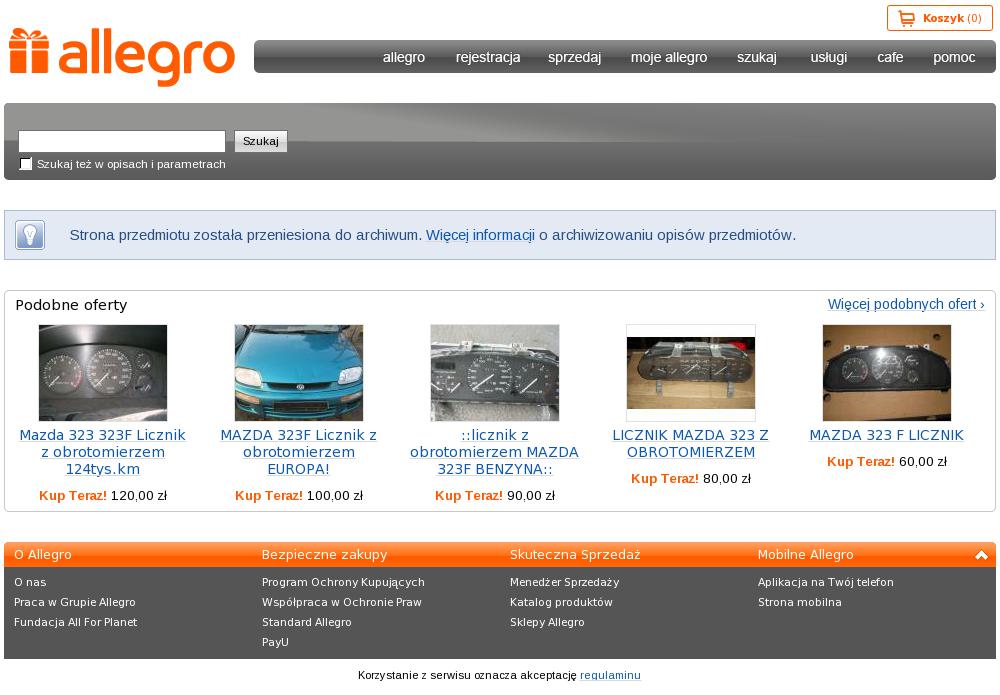Select sprzedaj in the top menu
This screenshot has width=1000, height=695.
coord(575,57)
